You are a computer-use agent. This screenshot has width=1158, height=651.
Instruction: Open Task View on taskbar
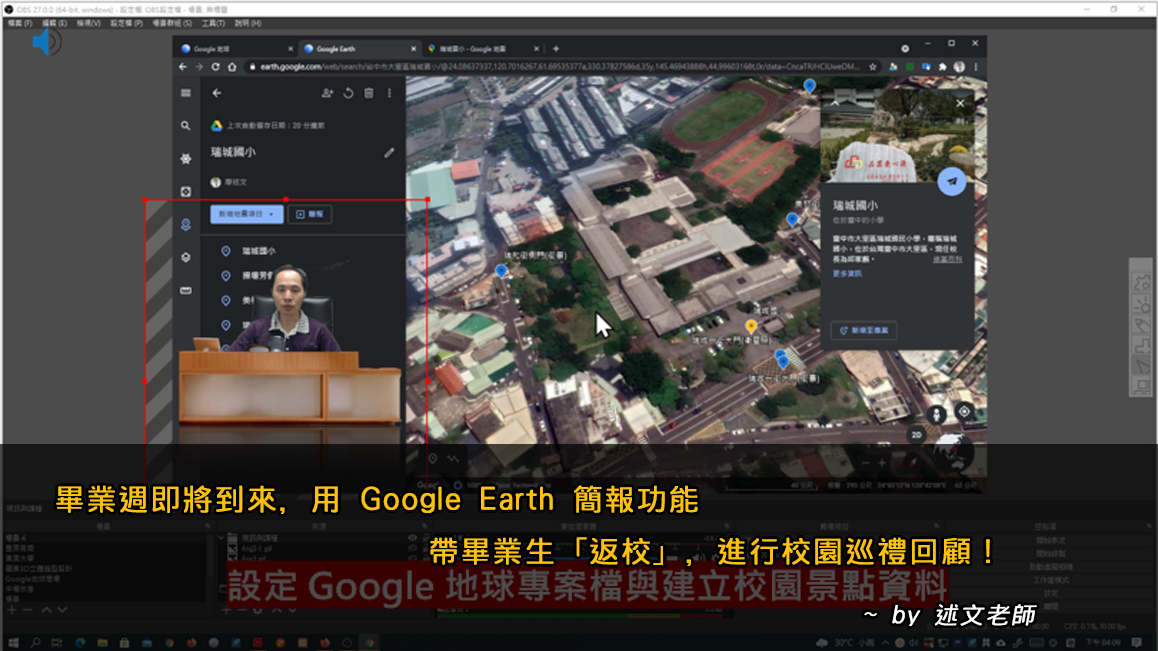(x=57, y=643)
